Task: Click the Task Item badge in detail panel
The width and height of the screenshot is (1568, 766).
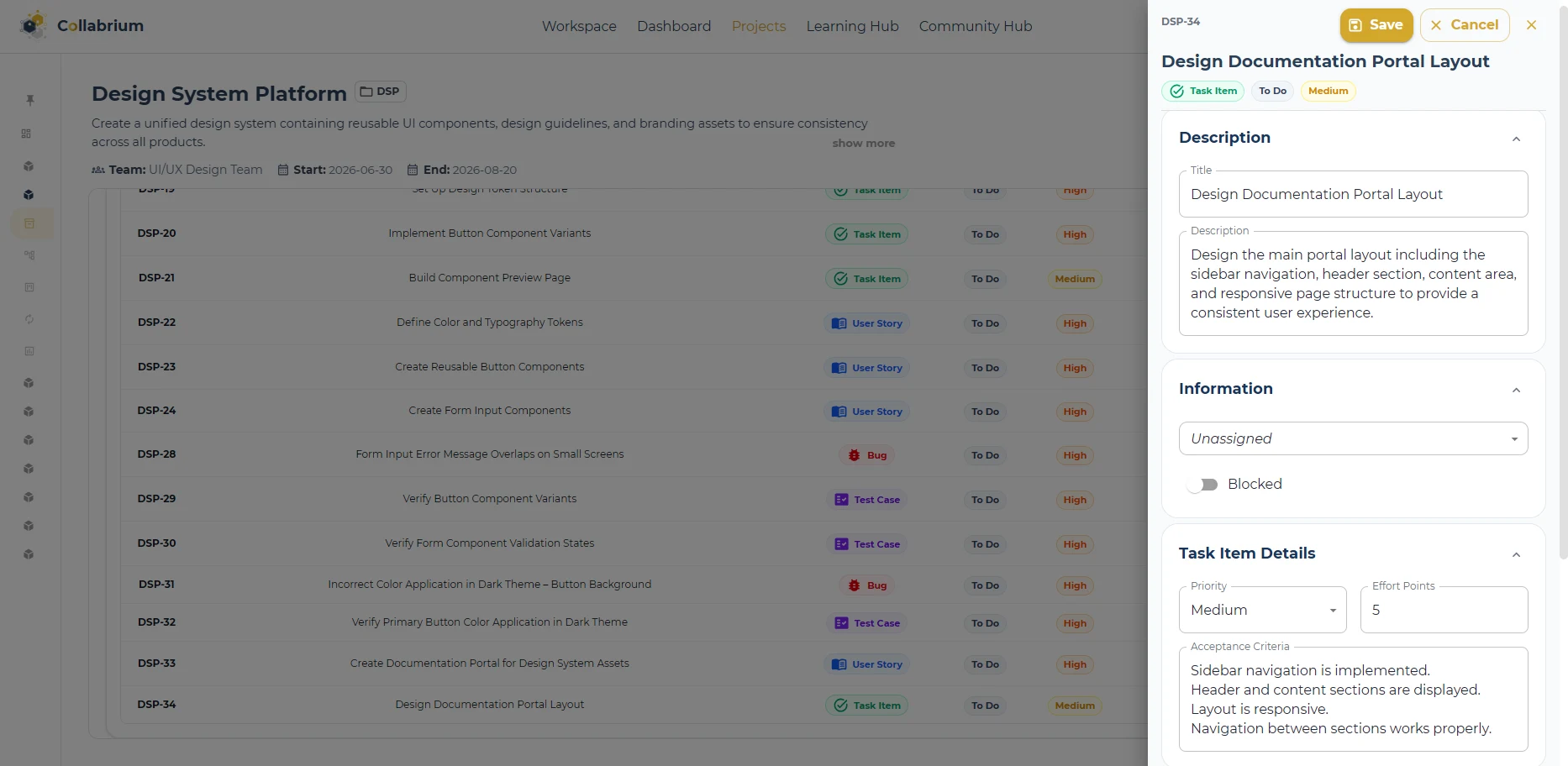Action: [1202, 91]
